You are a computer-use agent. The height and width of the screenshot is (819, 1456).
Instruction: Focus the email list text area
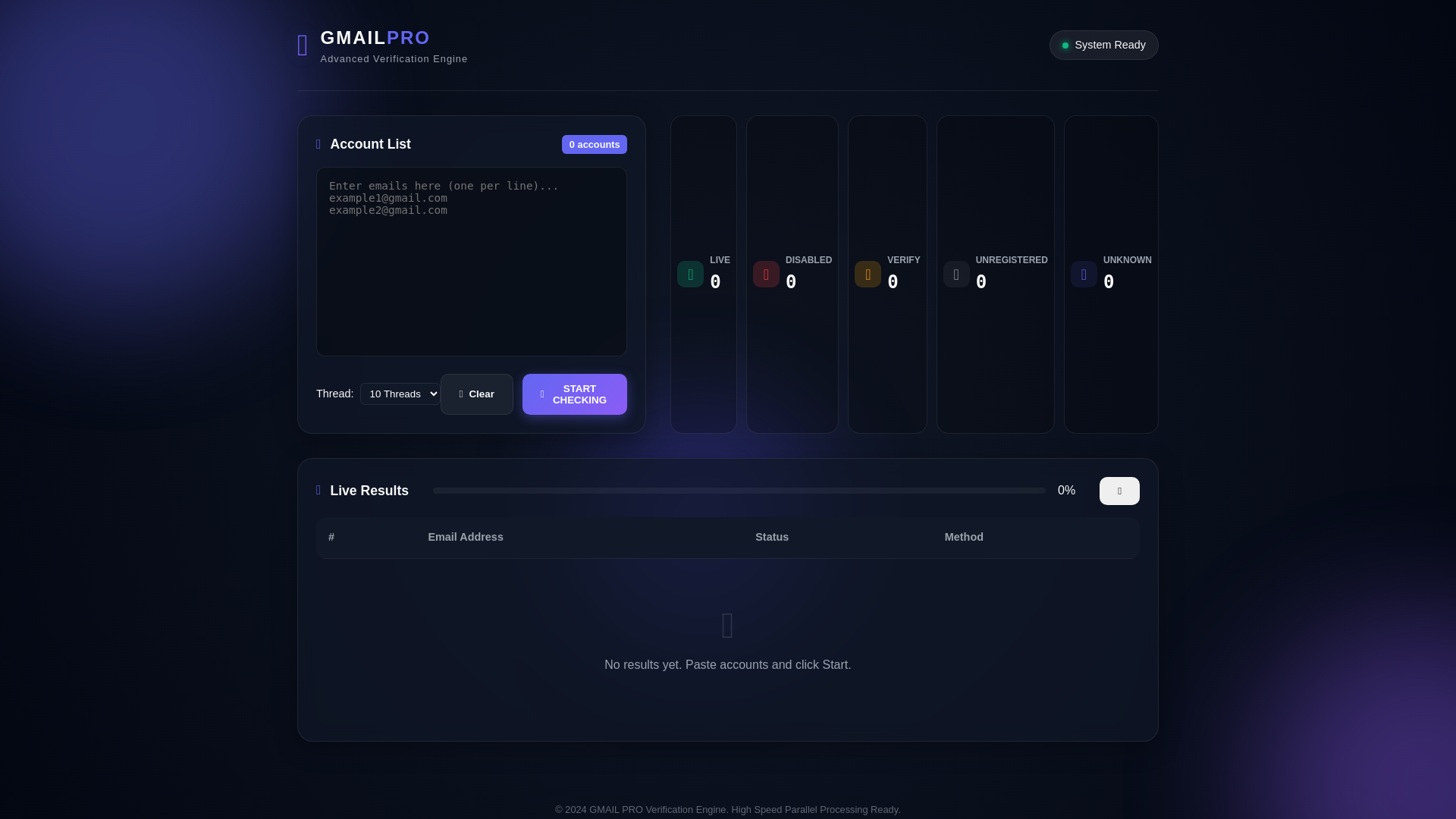472,262
